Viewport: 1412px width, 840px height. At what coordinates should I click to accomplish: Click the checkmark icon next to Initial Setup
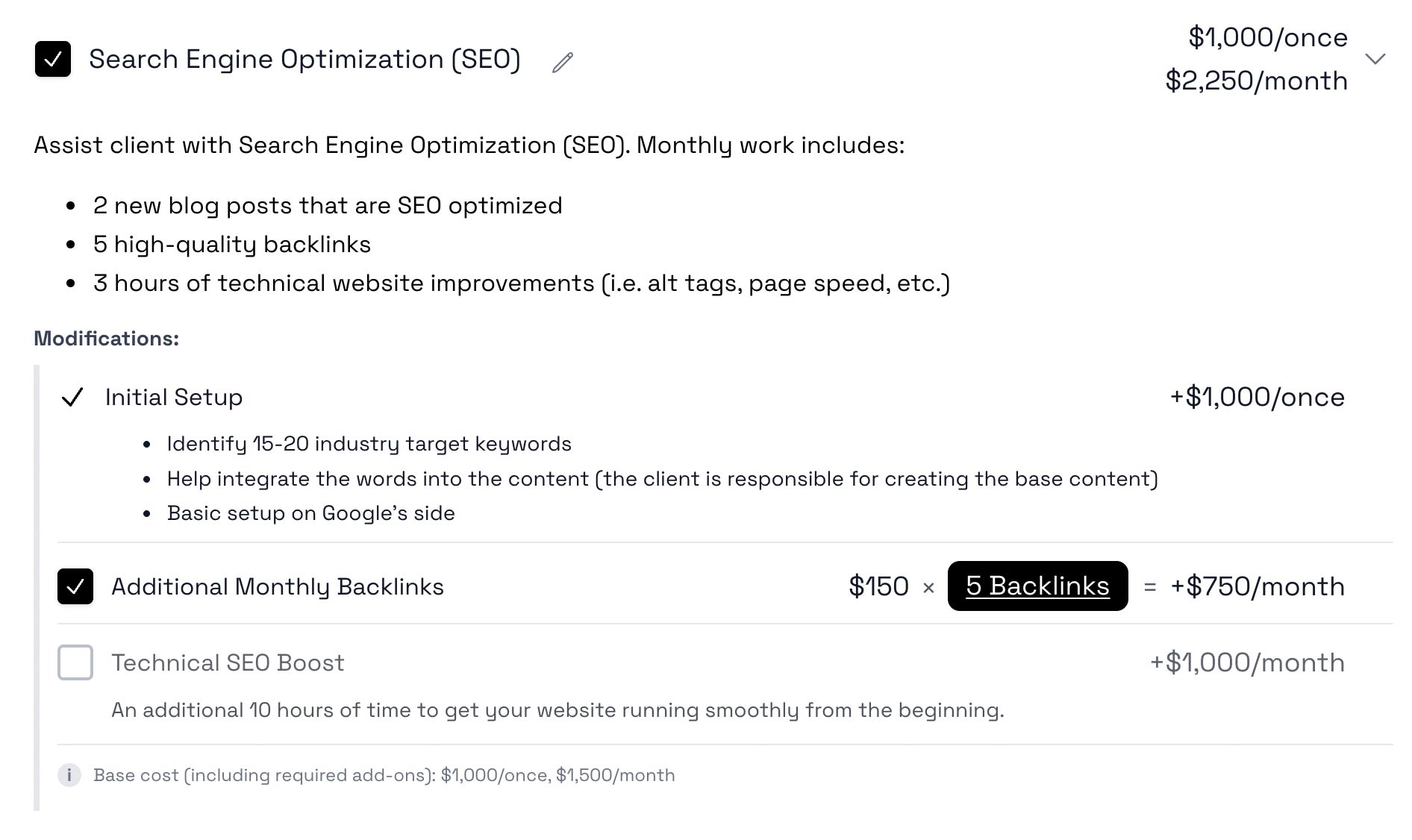72,398
